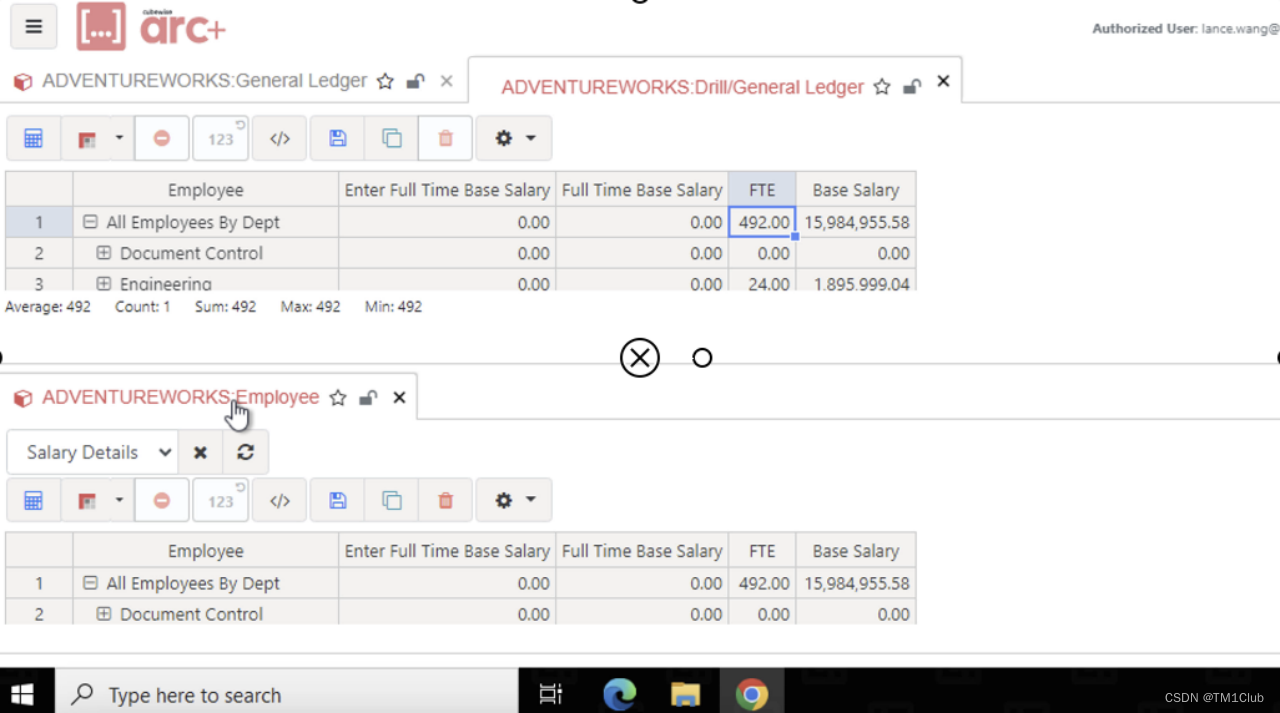The height and width of the screenshot is (713, 1280).
Task: Close the ADVENTUREWORKS:Employee tab
Action: 399,398
